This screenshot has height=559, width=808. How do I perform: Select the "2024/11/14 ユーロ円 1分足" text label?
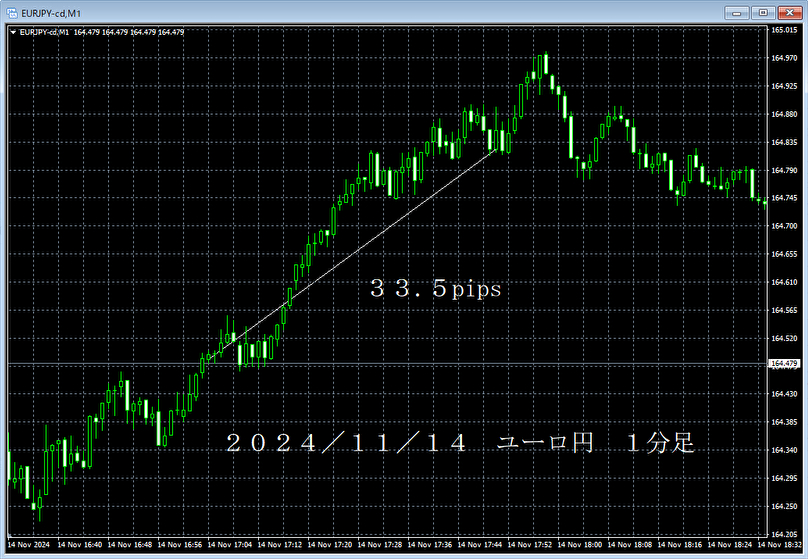(x=460, y=443)
